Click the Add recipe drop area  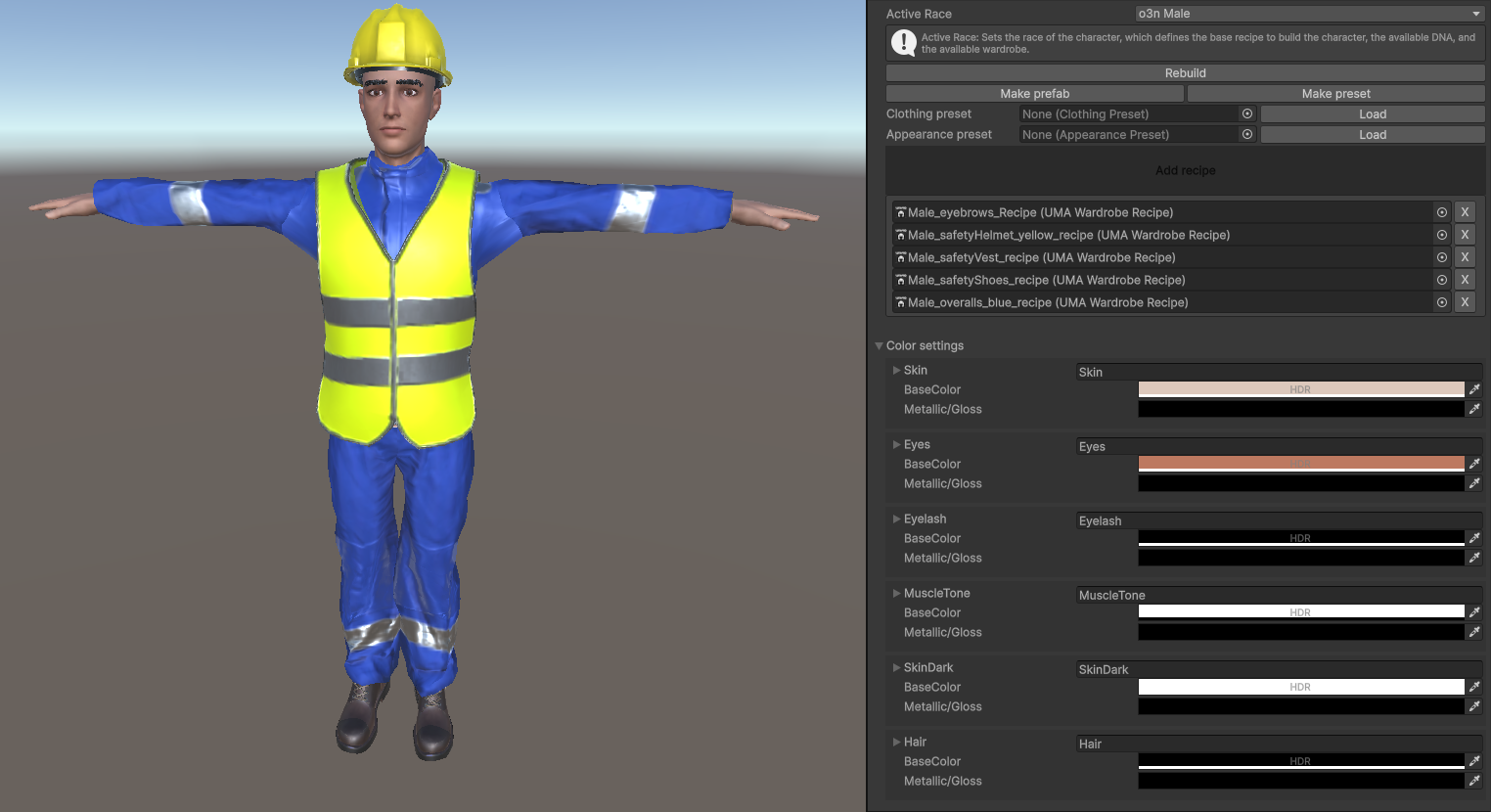(x=1186, y=170)
